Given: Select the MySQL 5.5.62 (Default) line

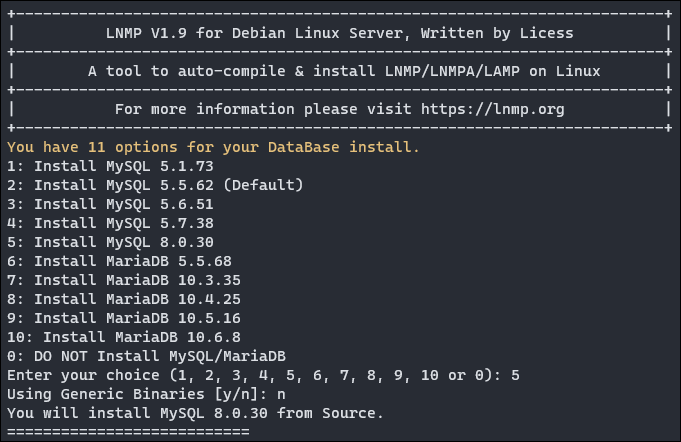Looking at the screenshot, I should [154, 185].
